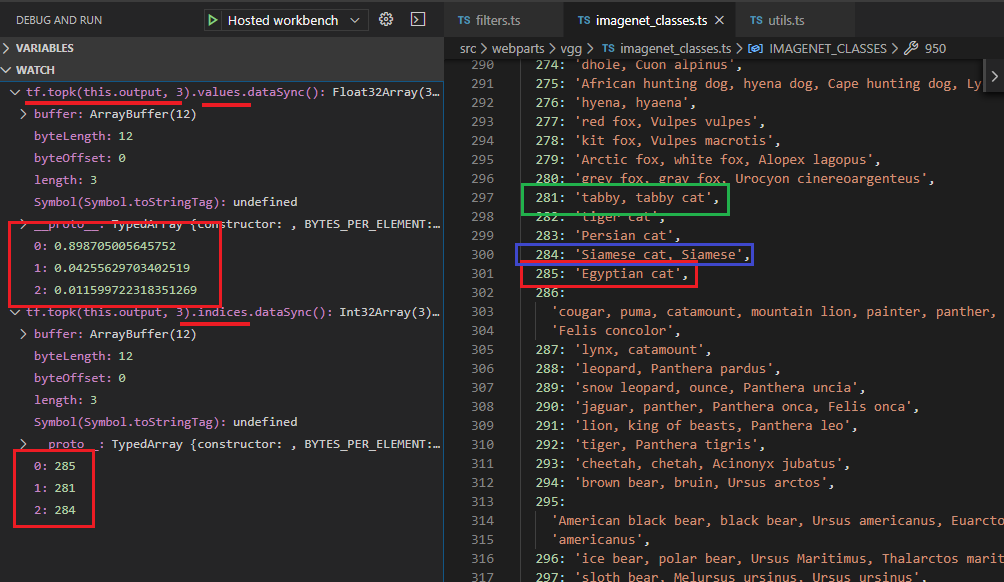Click code line 292 'tiger, Panthera tigris'
1004x582 pixels.
coord(651,445)
